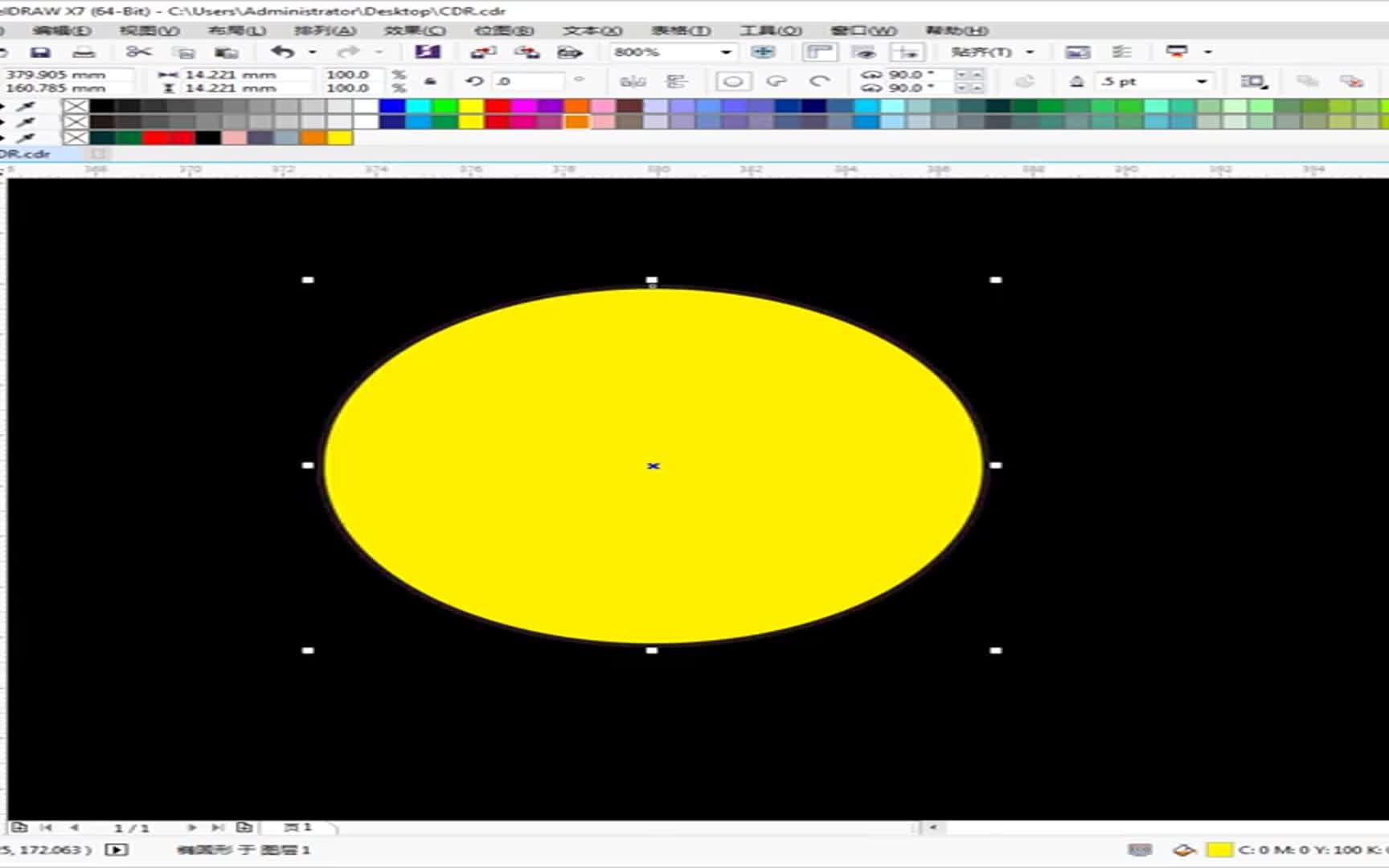Toggle the show guidelines button

point(908,52)
